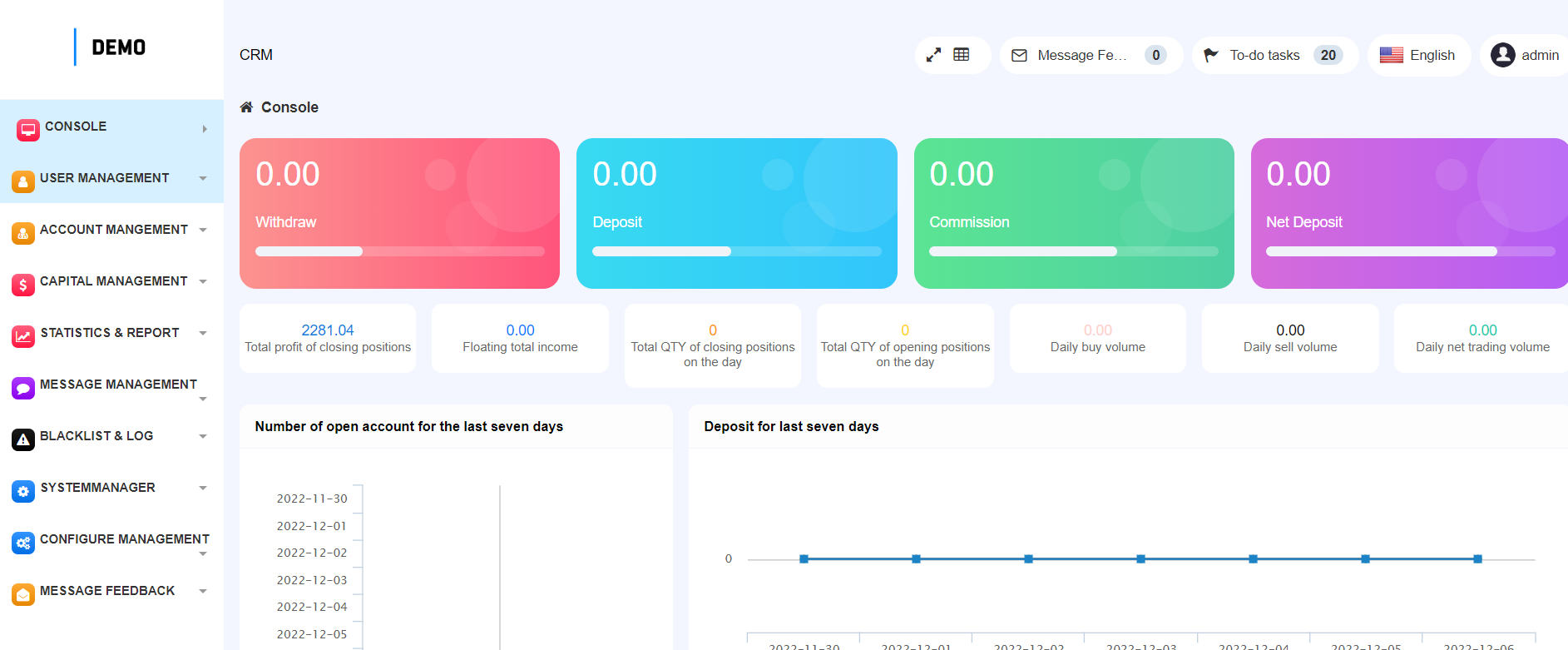Click the envelope icon for Message Feedback

coord(1019,56)
